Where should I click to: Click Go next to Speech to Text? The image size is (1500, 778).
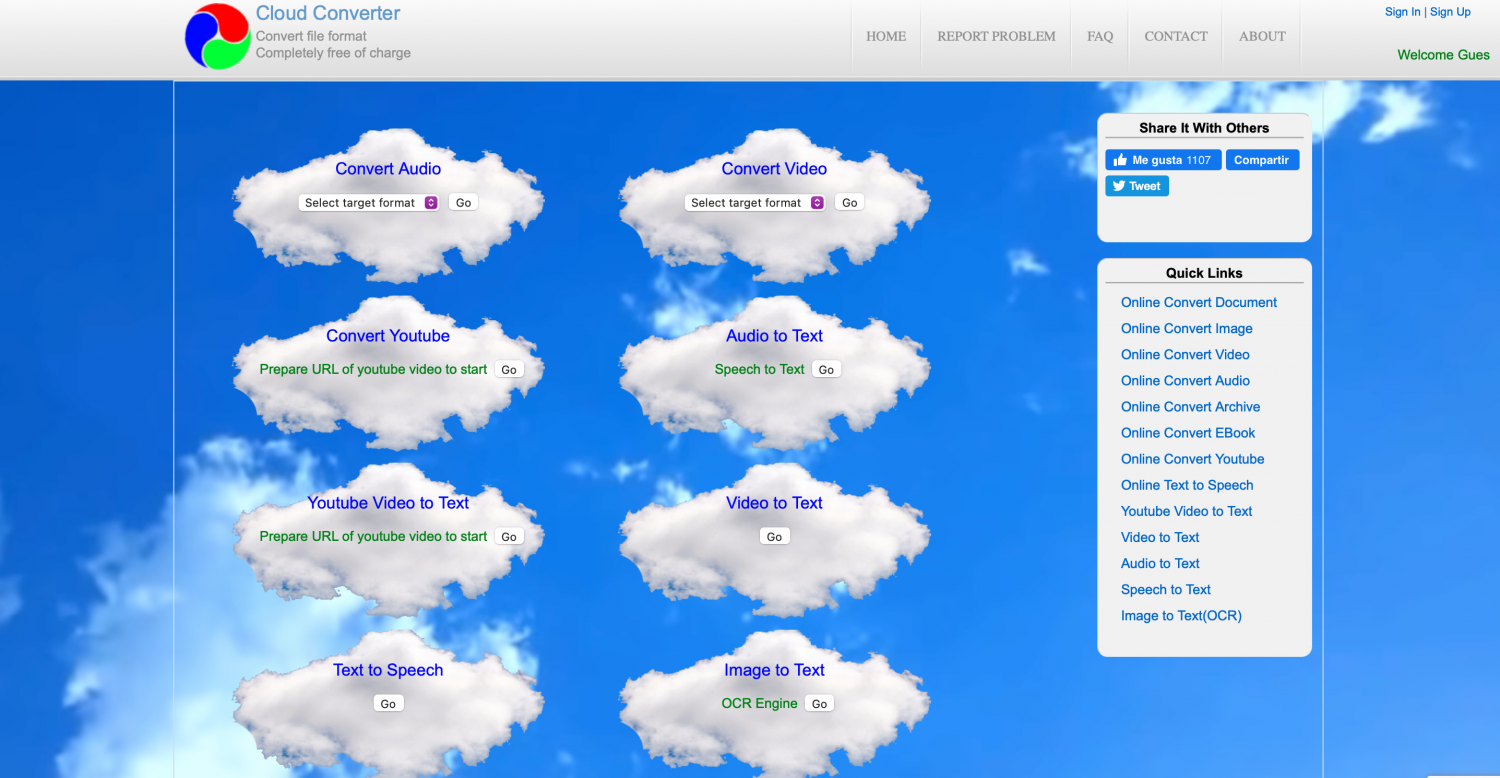[x=826, y=370]
